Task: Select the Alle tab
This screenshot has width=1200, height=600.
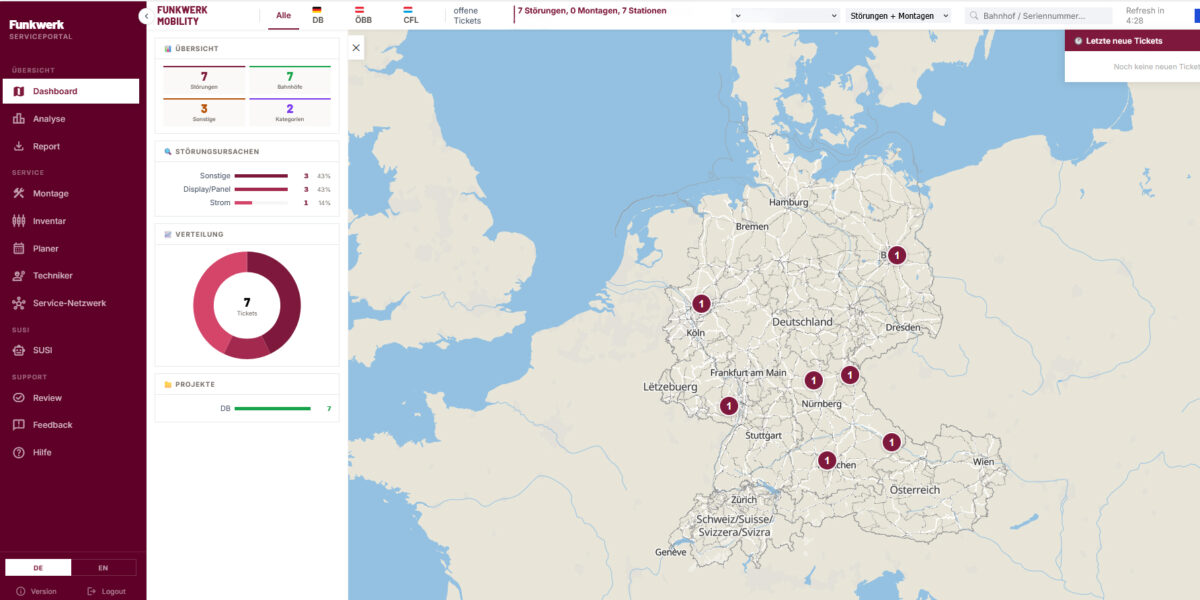Action: [283, 16]
